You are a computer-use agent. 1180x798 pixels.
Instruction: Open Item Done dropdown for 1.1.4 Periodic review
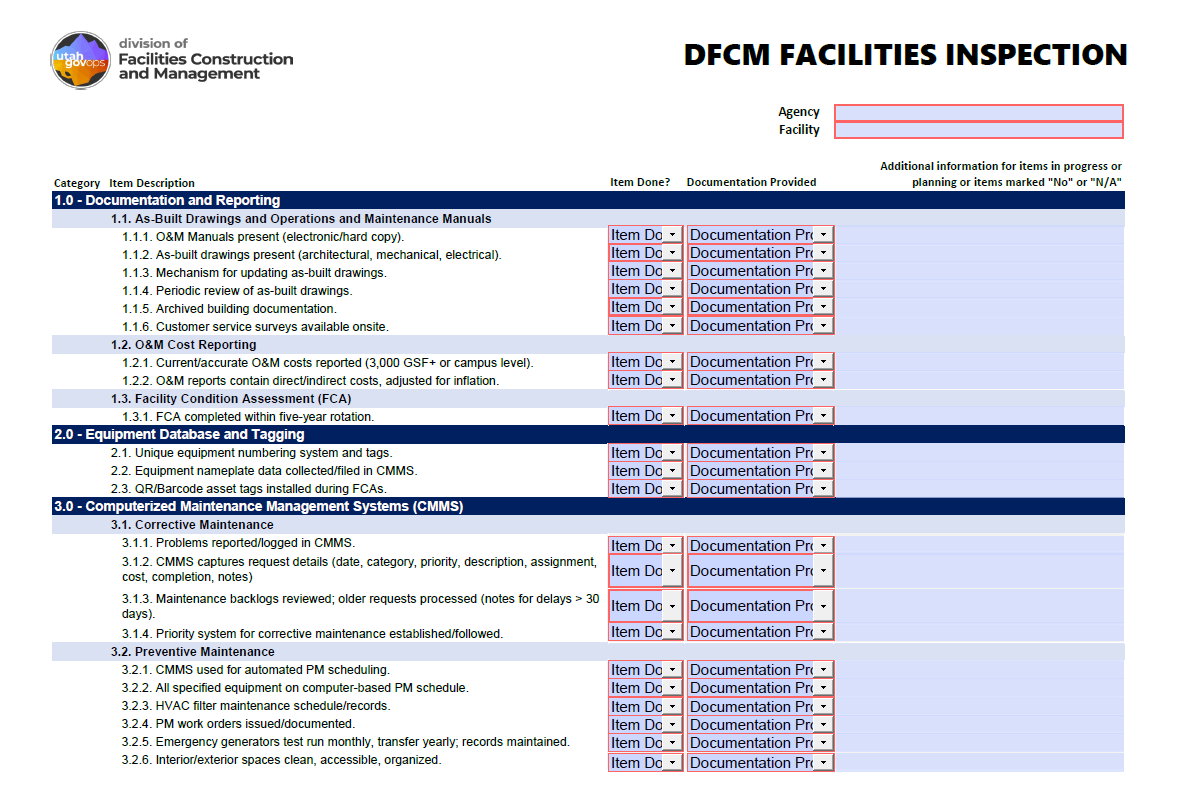pos(646,289)
